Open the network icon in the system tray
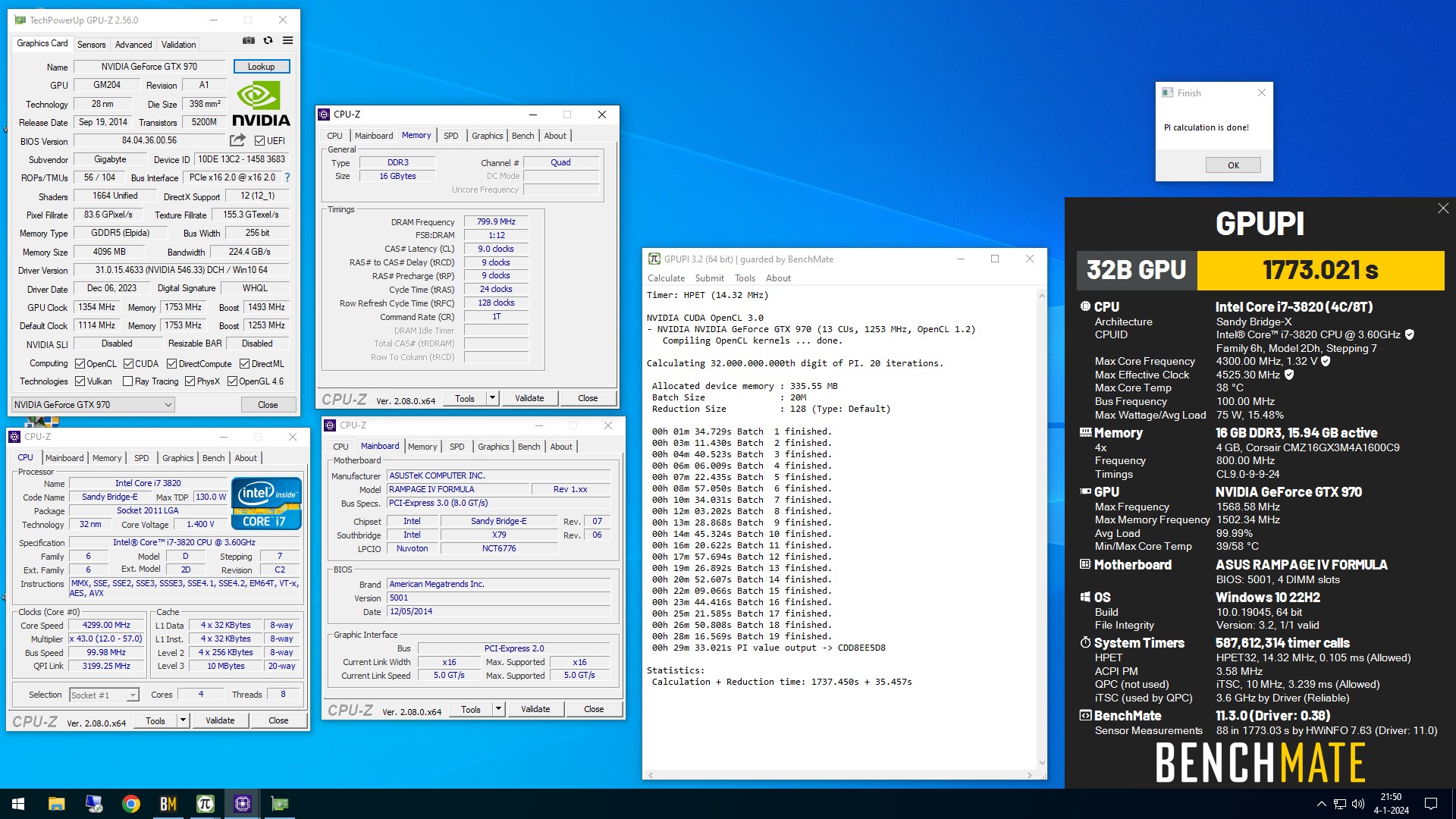The width and height of the screenshot is (1456, 819). tap(1340, 804)
